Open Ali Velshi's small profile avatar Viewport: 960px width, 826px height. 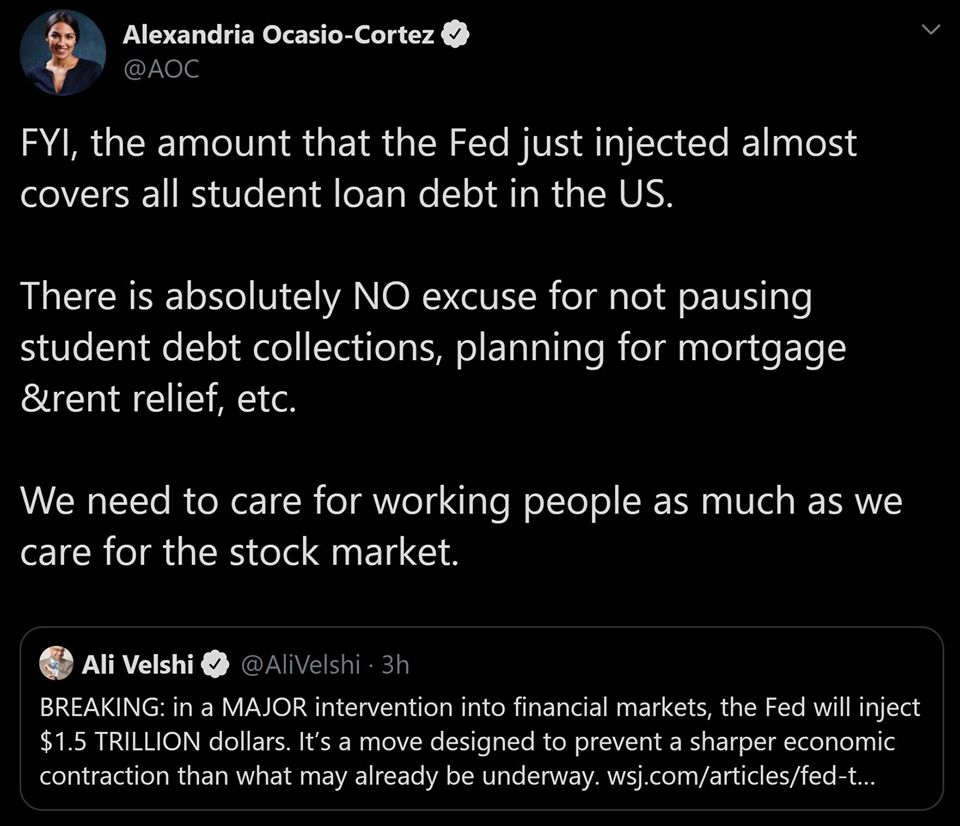tap(56, 663)
